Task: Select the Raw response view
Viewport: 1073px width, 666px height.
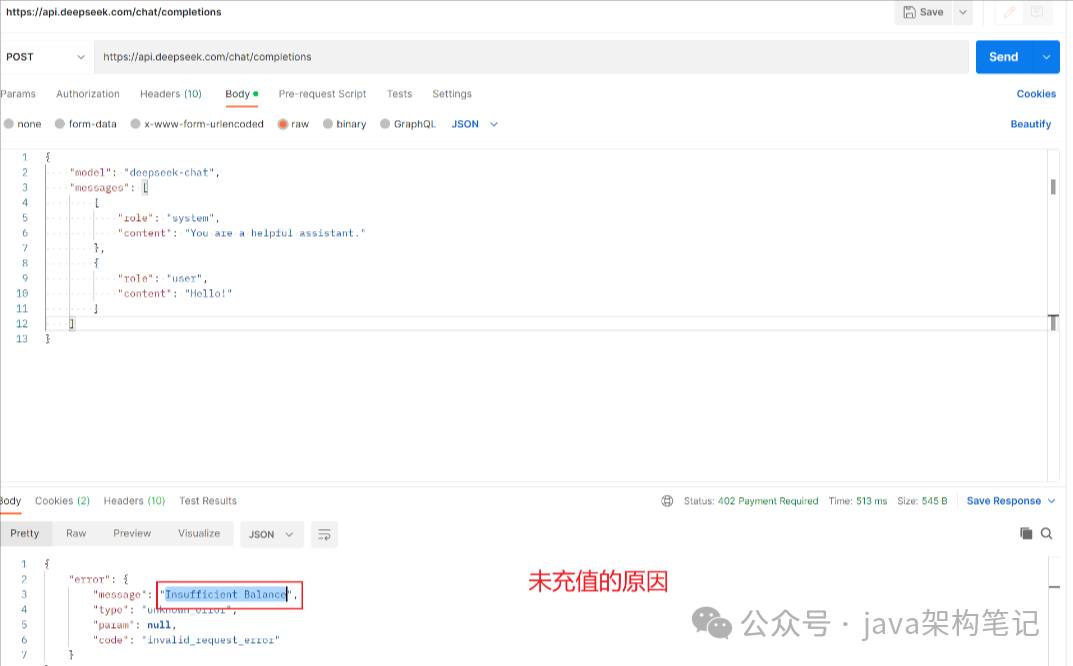Action: [76, 533]
